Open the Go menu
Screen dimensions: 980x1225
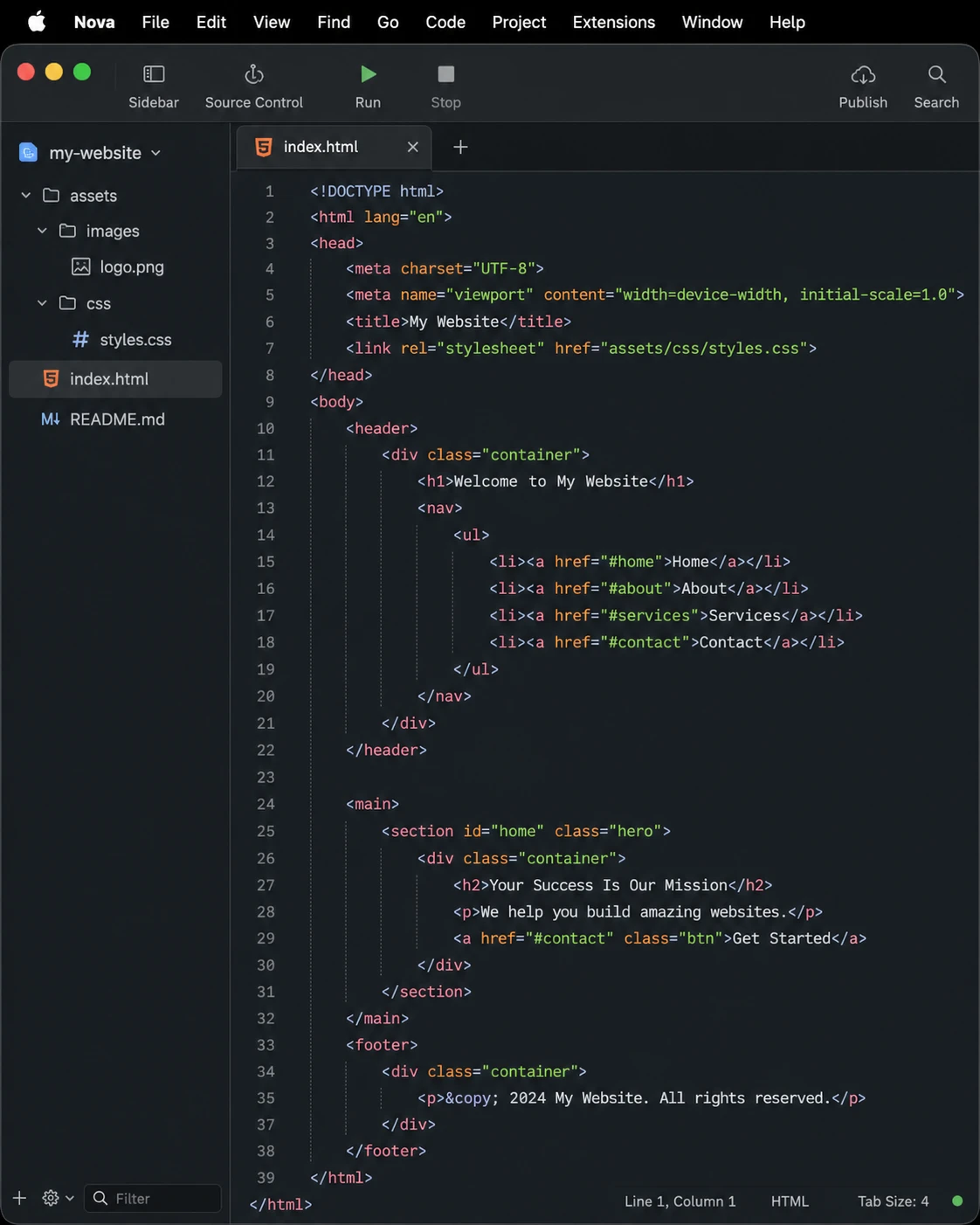(x=388, y=22)
